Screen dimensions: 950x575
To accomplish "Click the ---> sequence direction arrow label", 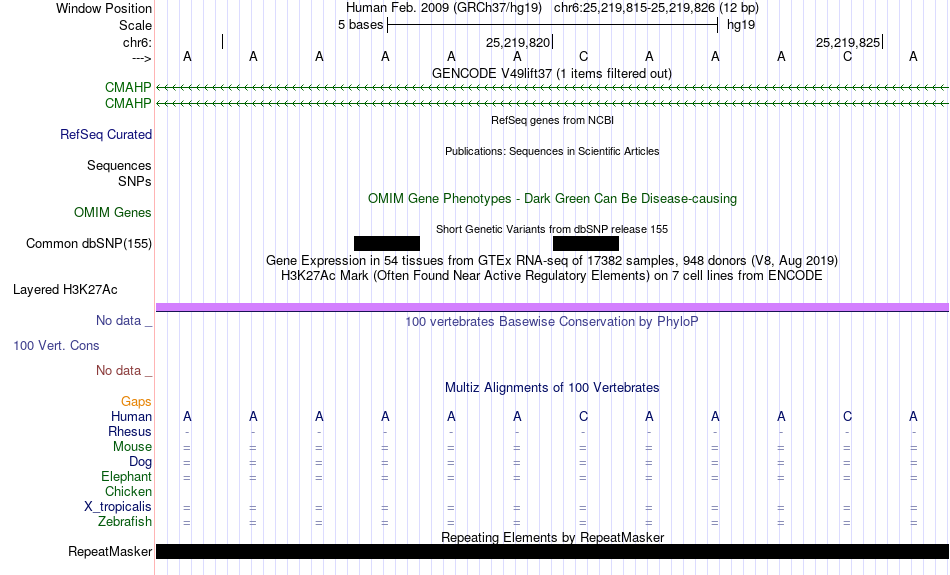I will (x=141, y=58).
